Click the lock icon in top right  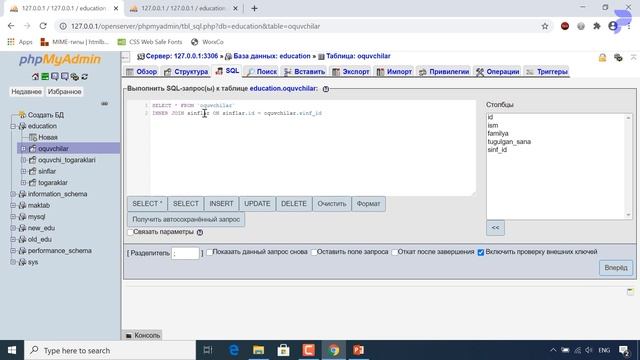point(602,58)
